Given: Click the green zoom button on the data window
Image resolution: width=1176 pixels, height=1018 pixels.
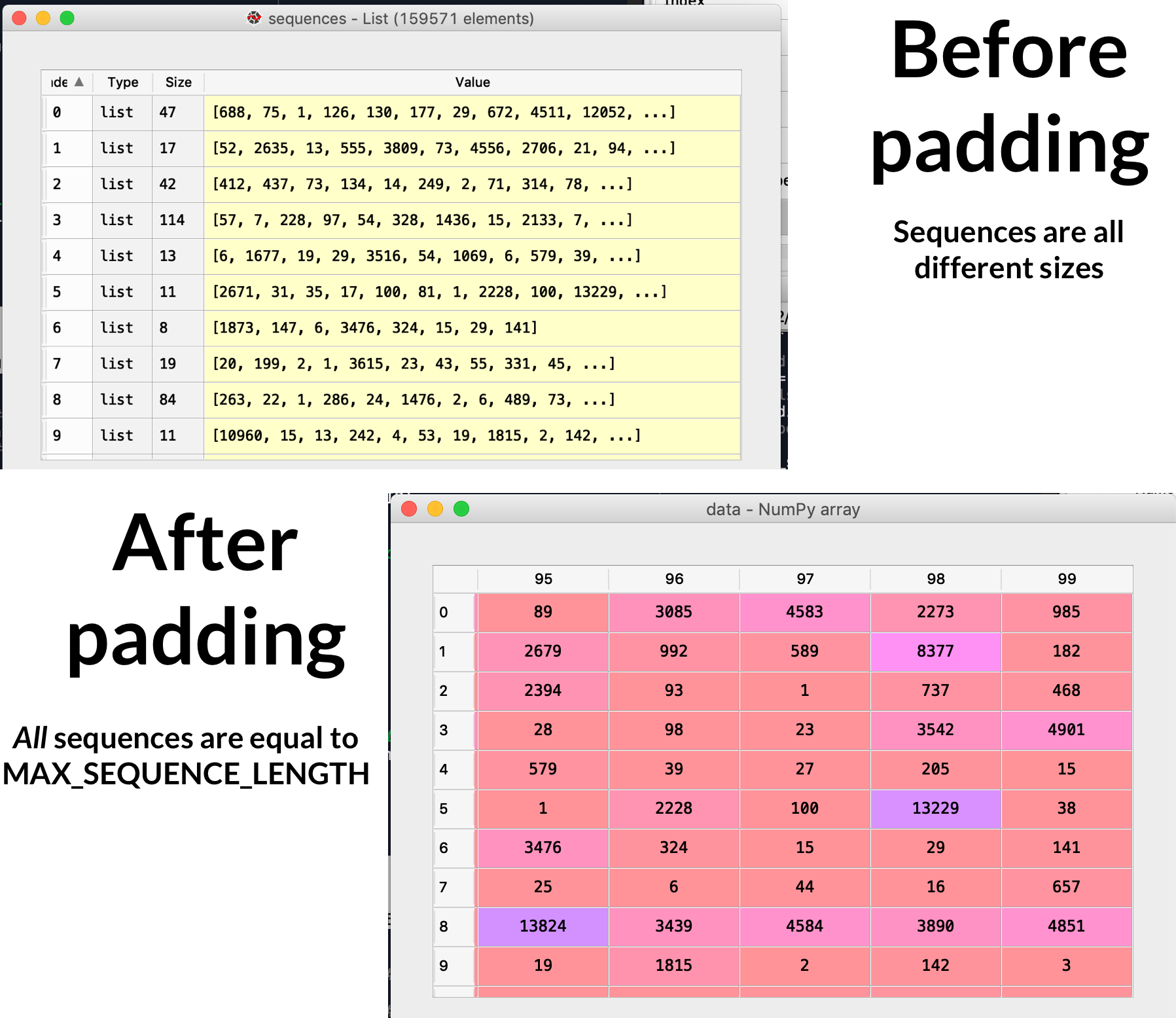Looking at the screenshot, I should 461,508.
